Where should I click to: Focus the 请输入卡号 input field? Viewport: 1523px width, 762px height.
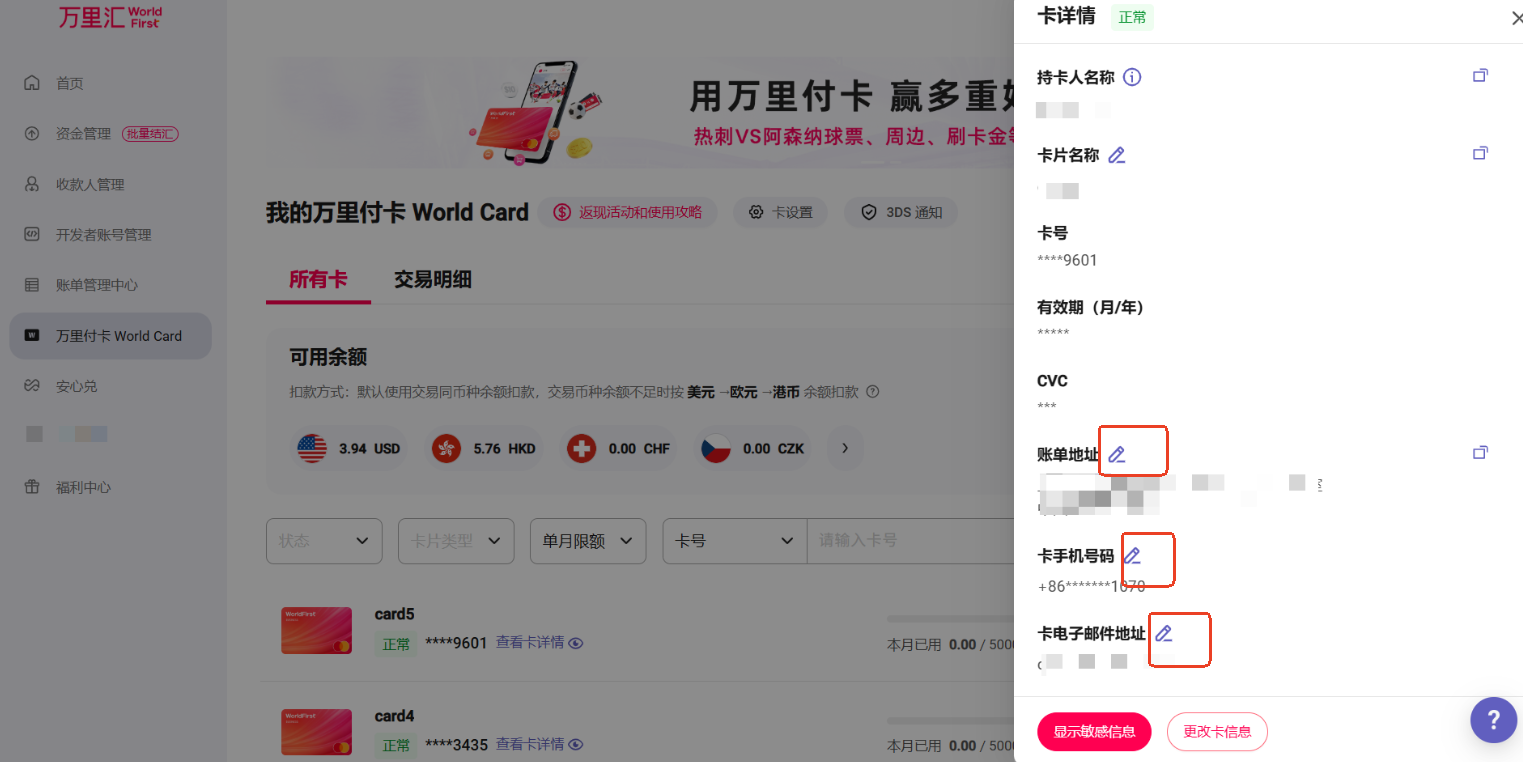910,541
